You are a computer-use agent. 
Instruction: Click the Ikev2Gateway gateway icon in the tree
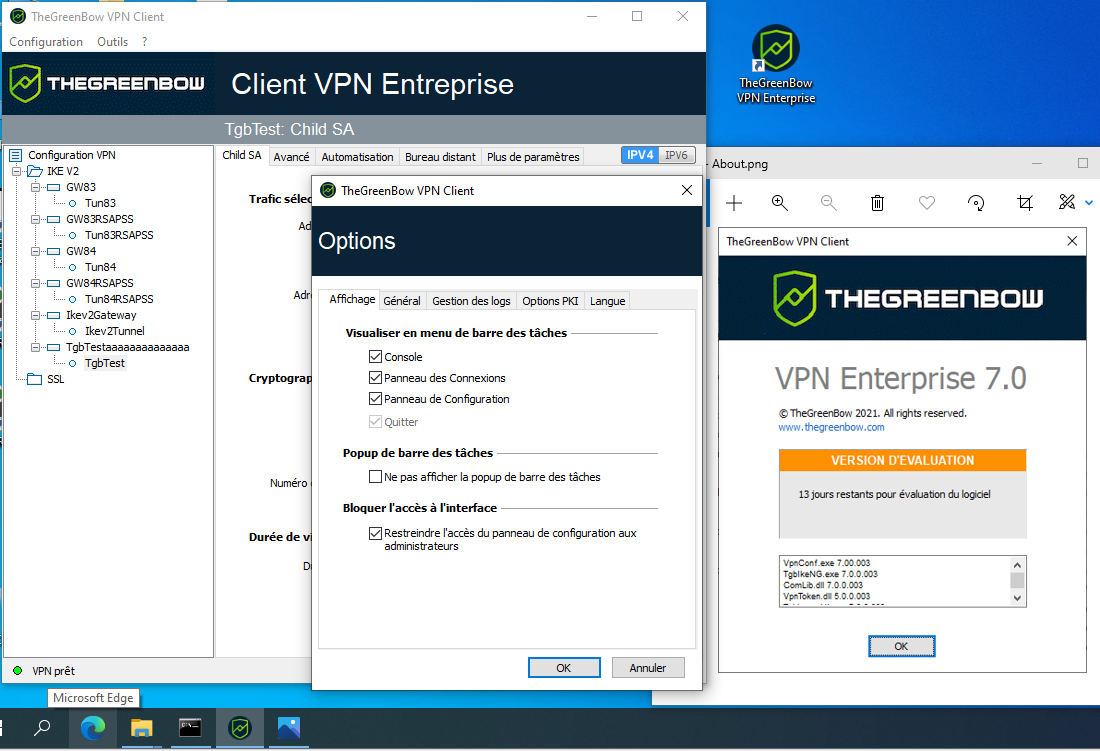pos(53,316)
